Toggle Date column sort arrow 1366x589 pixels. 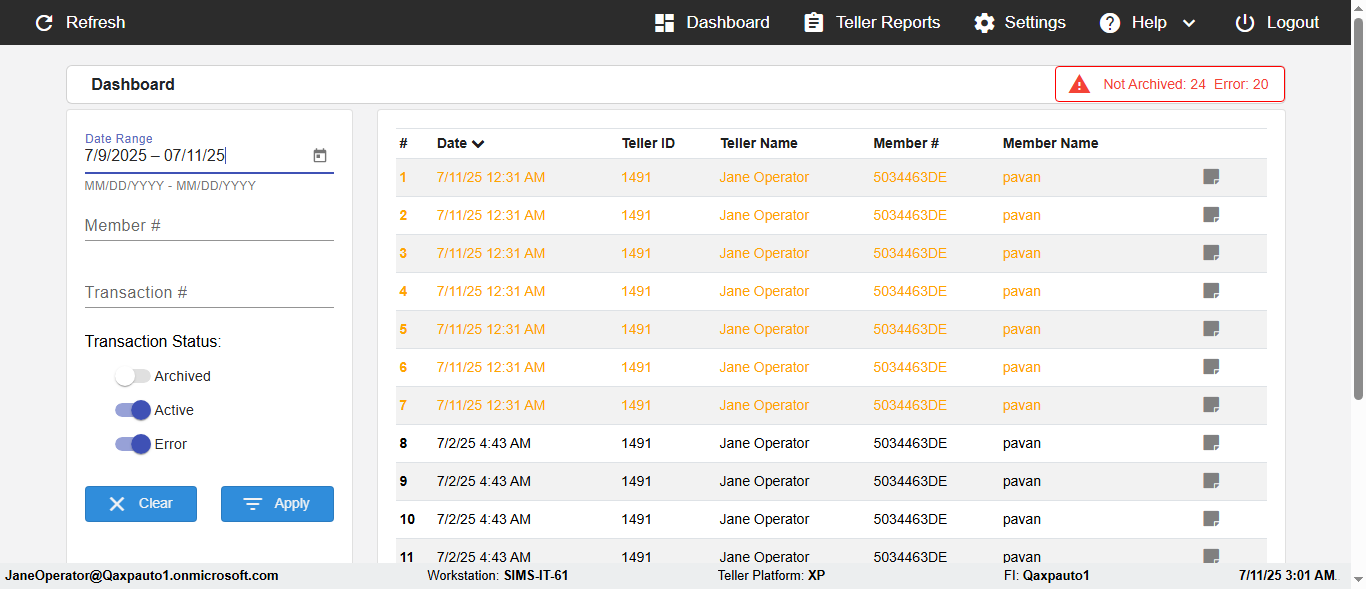[478, 144]
